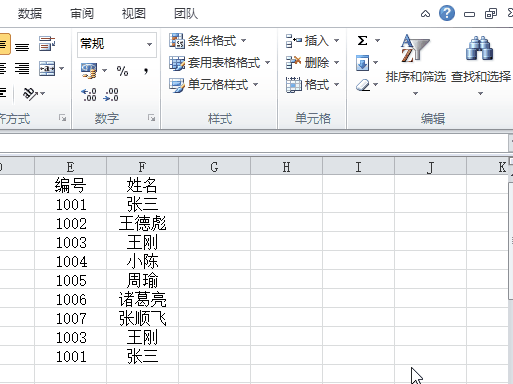This screenshot has width=513, height=384.
Task: Open the 视图 ribbon tab
Action: (134, 14)
